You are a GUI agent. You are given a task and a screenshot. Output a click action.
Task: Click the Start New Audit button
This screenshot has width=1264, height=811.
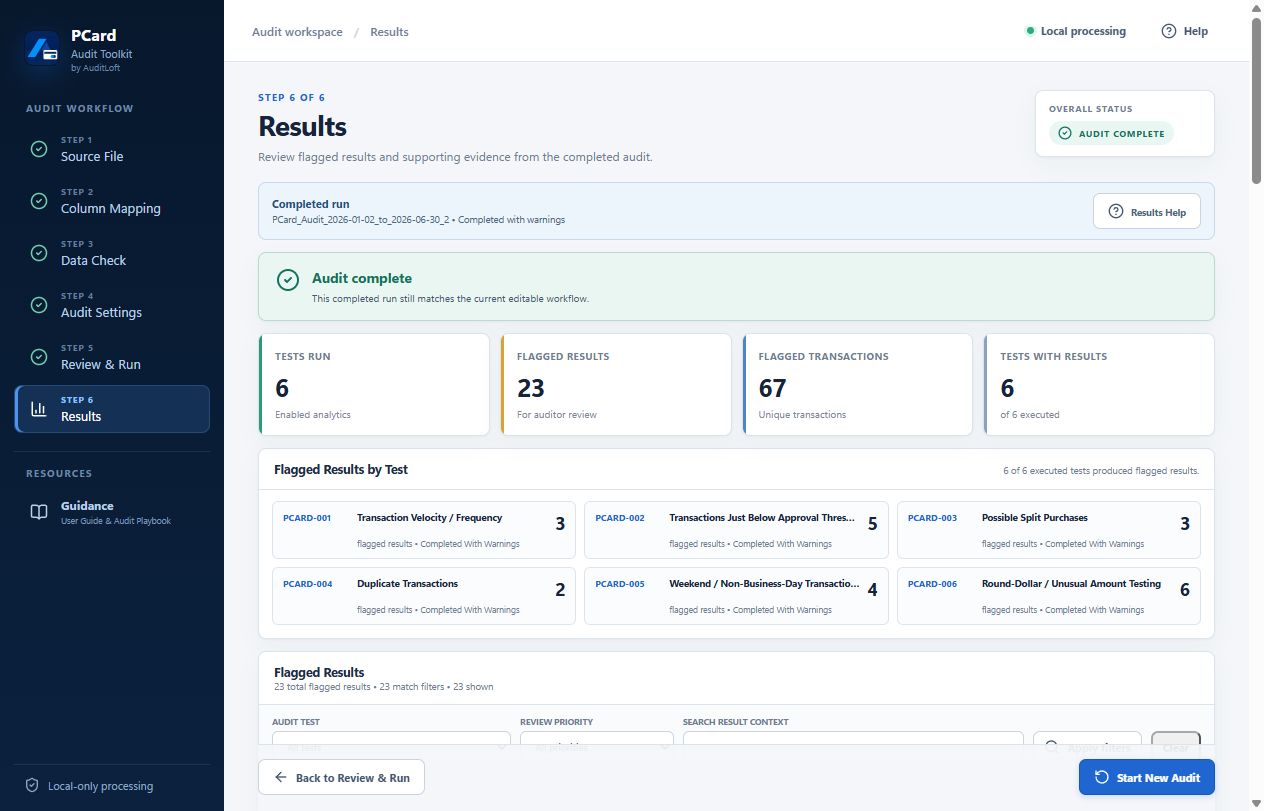pyautogui.click(x=1147, y=777)
